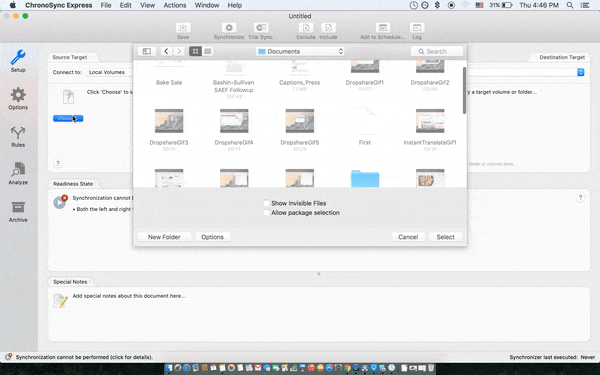The width and height of the screenshot is (600, 375).
Task: Select the Bake Sale file label
Action: point(169,82)
